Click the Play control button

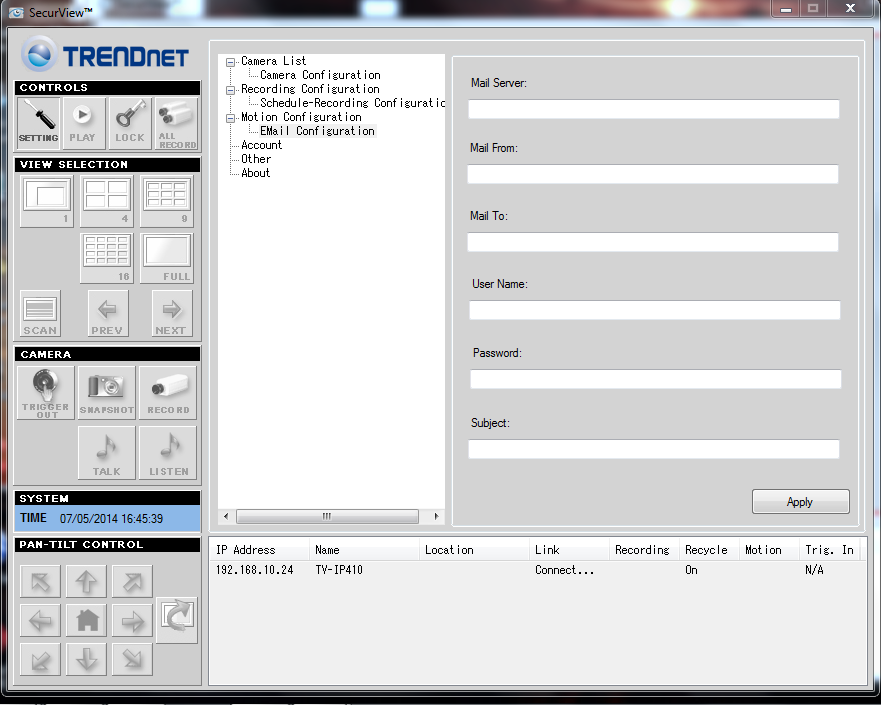tap(84, 123)
